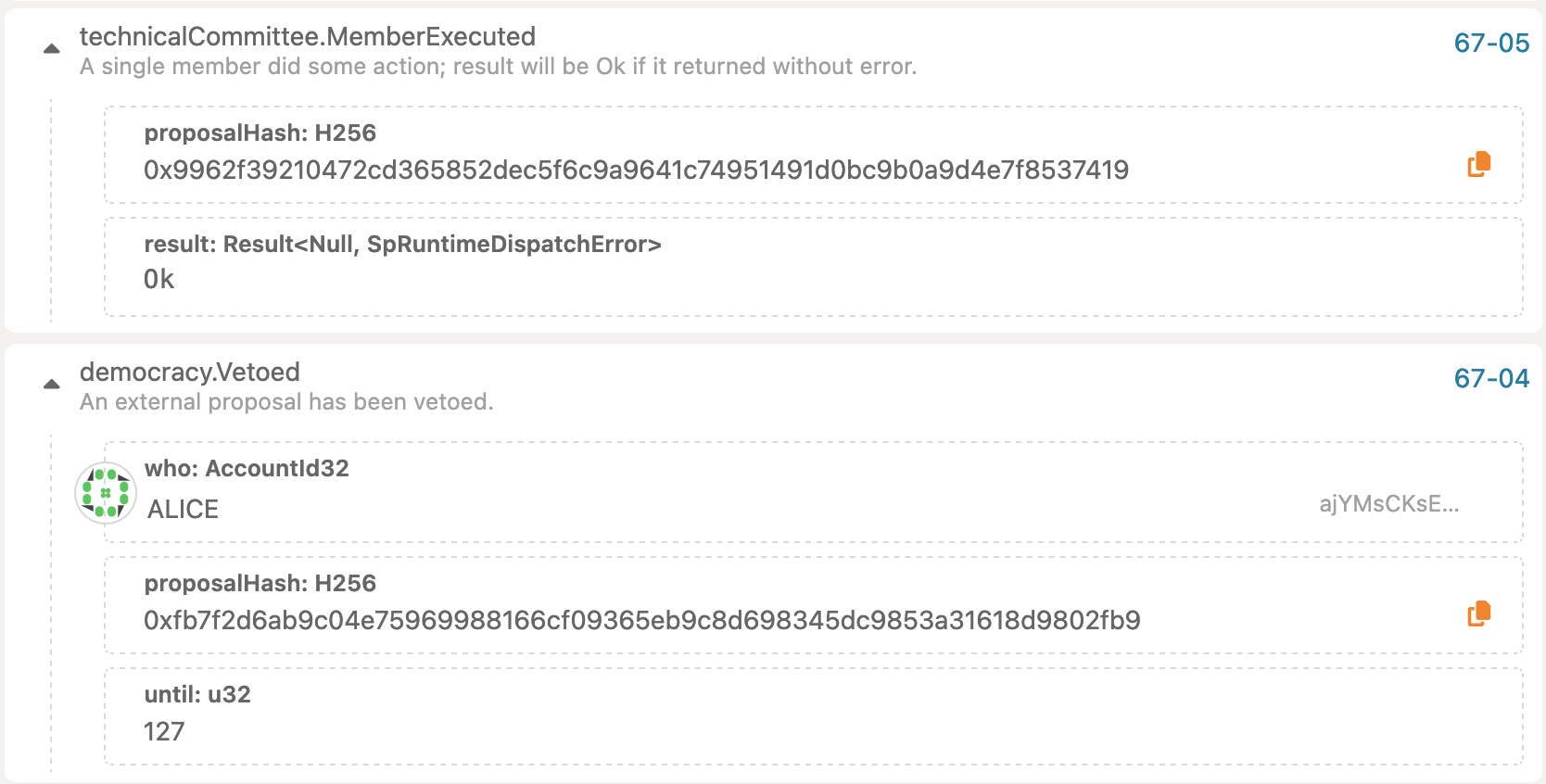
Task: Open the 67-05 event link
Action: point(1491,44)
